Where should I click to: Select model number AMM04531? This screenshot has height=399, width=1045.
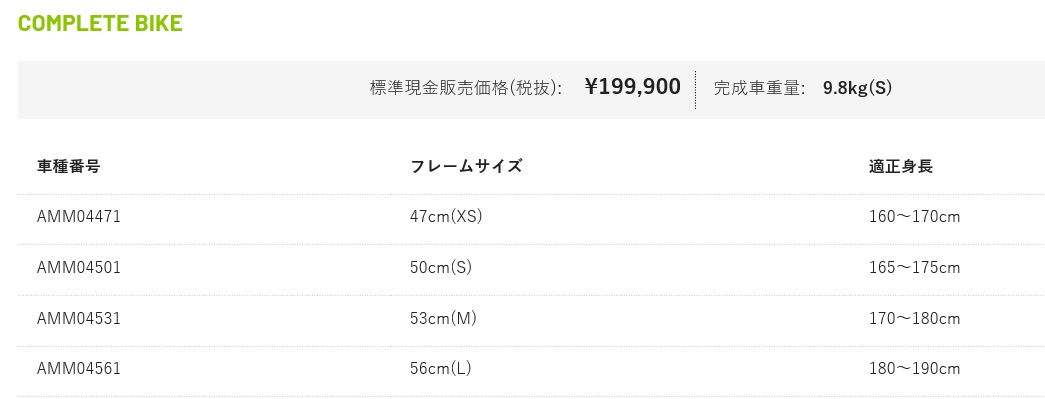79,318
